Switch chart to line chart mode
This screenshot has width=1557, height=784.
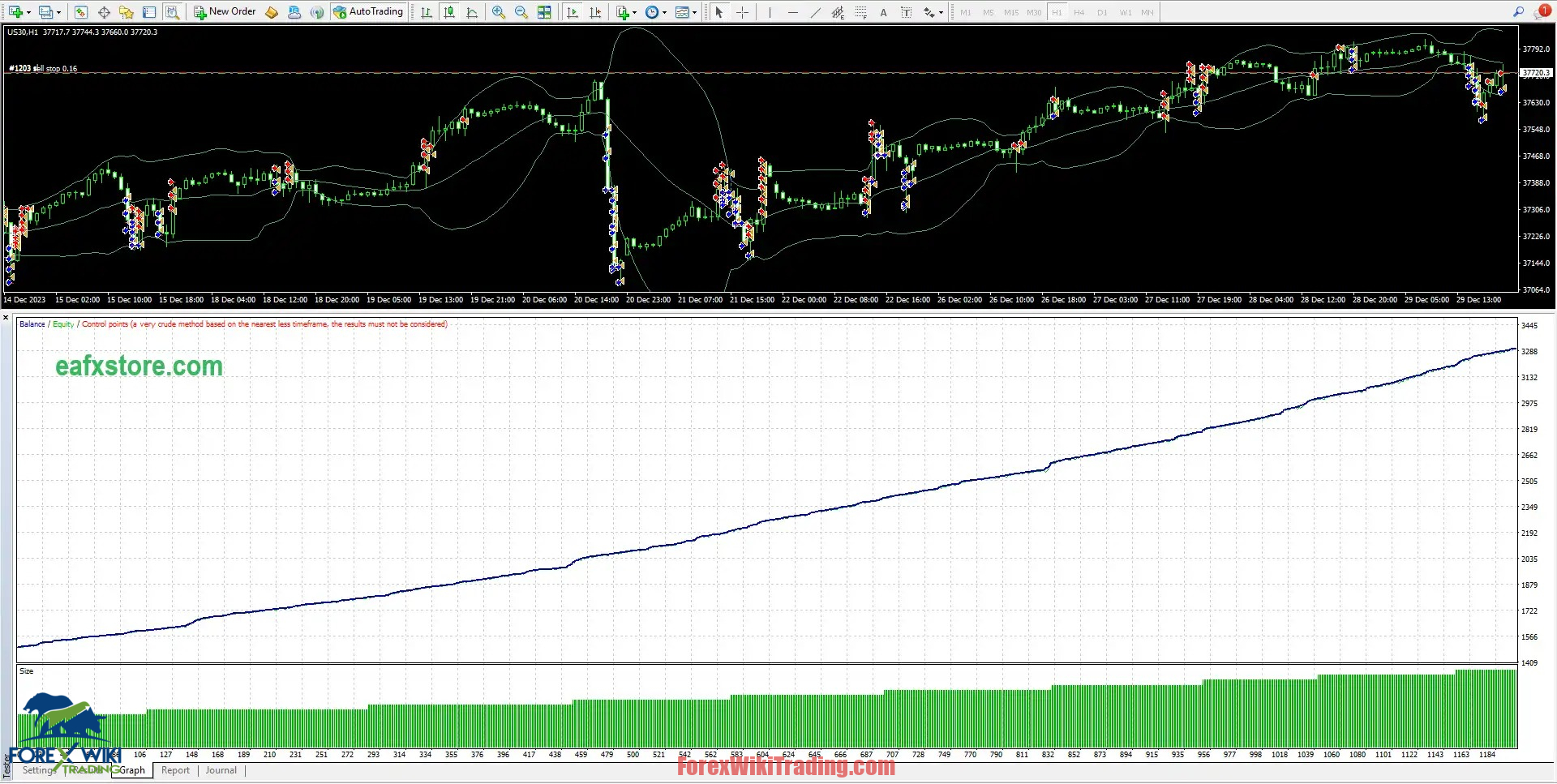(472, 12)
